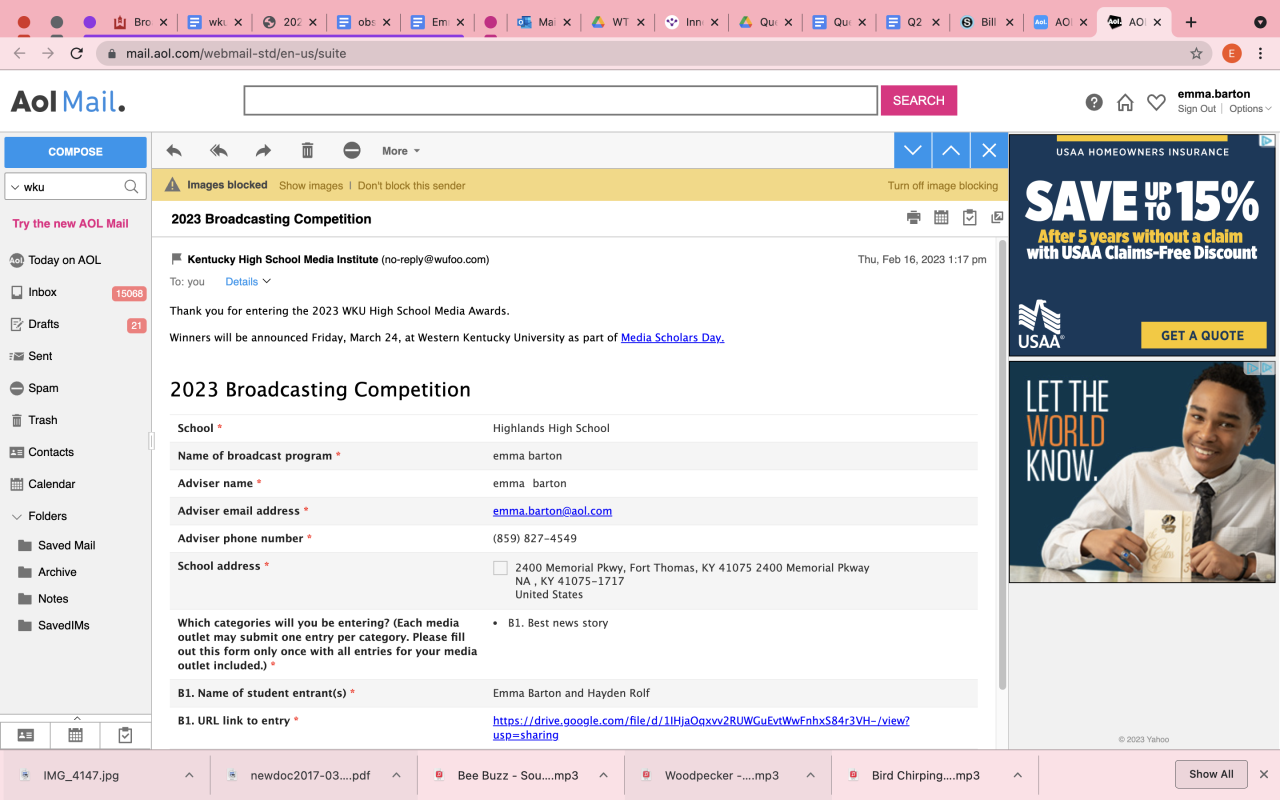
Task: Click the COMPOSE button
Action: click(x=76, y=152)
